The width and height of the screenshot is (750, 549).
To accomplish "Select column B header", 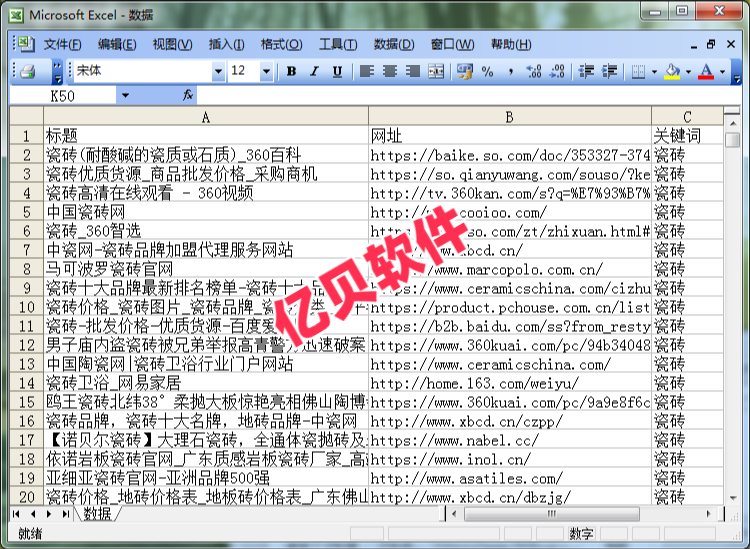I will coord(509,117).
